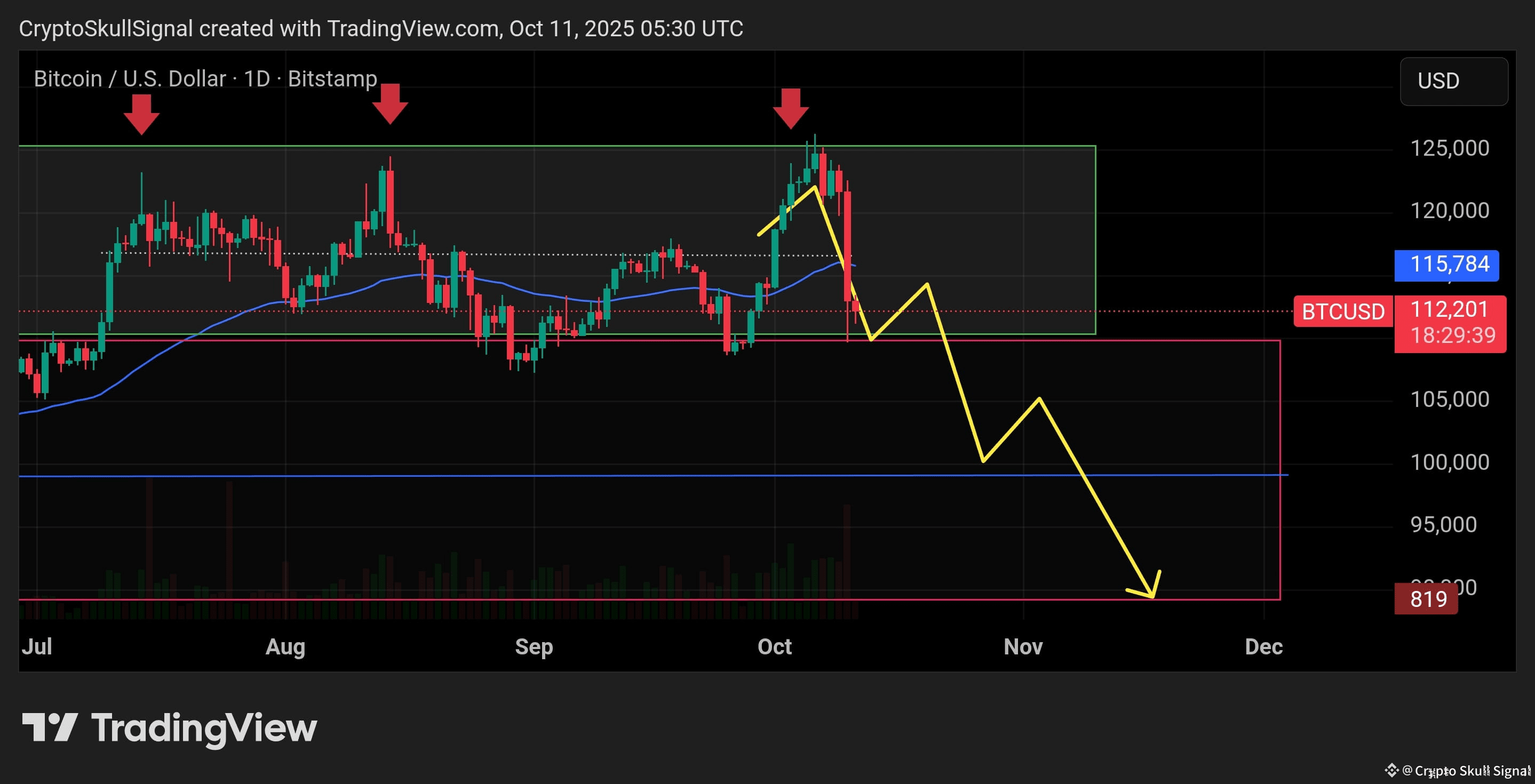Image resolution: width=1535 pixels, height=784 pixels.
Task: Select the BTCUSD symbol label
Action: pos(1343,311)
